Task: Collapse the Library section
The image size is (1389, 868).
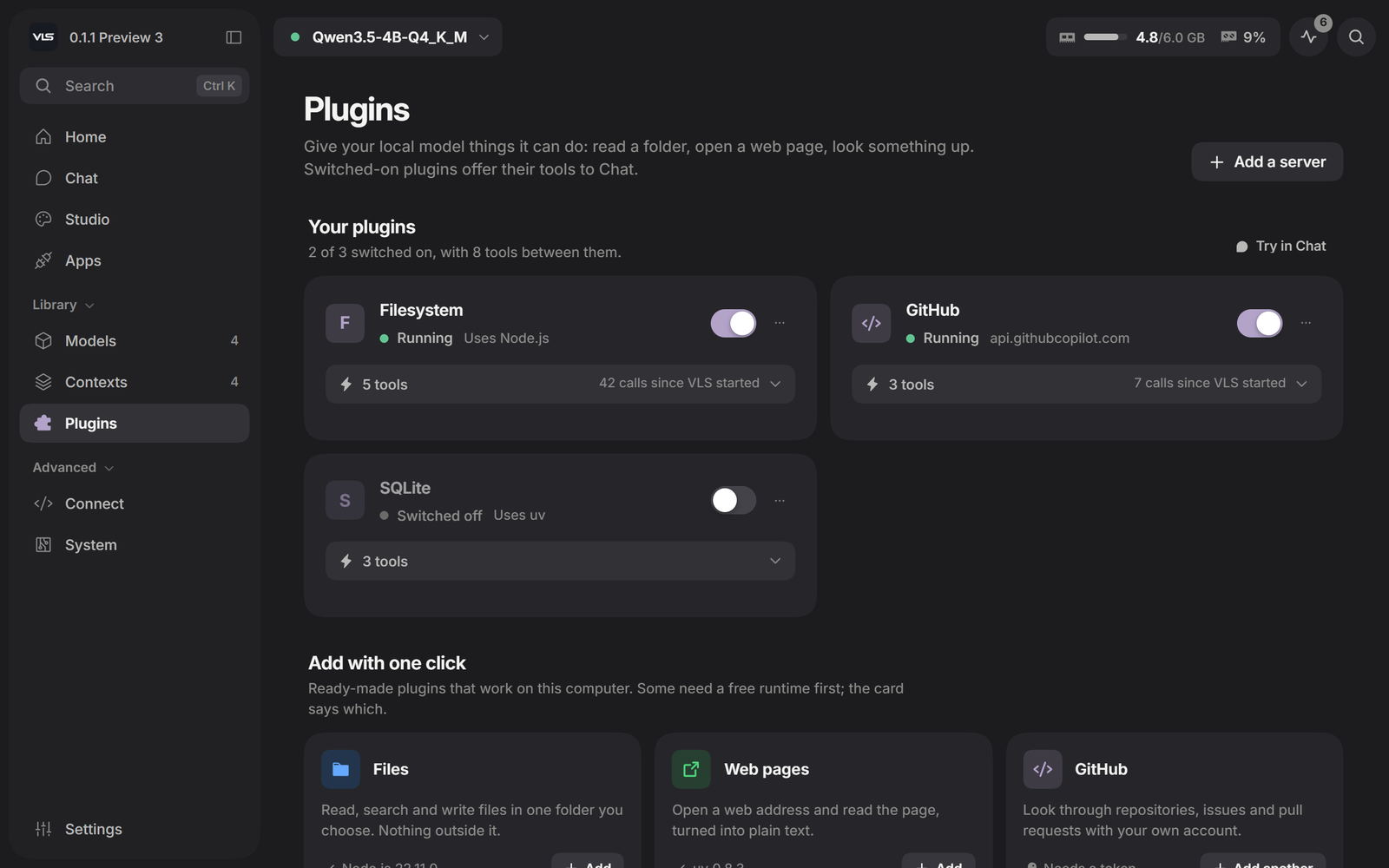Action: coord(63,305)
